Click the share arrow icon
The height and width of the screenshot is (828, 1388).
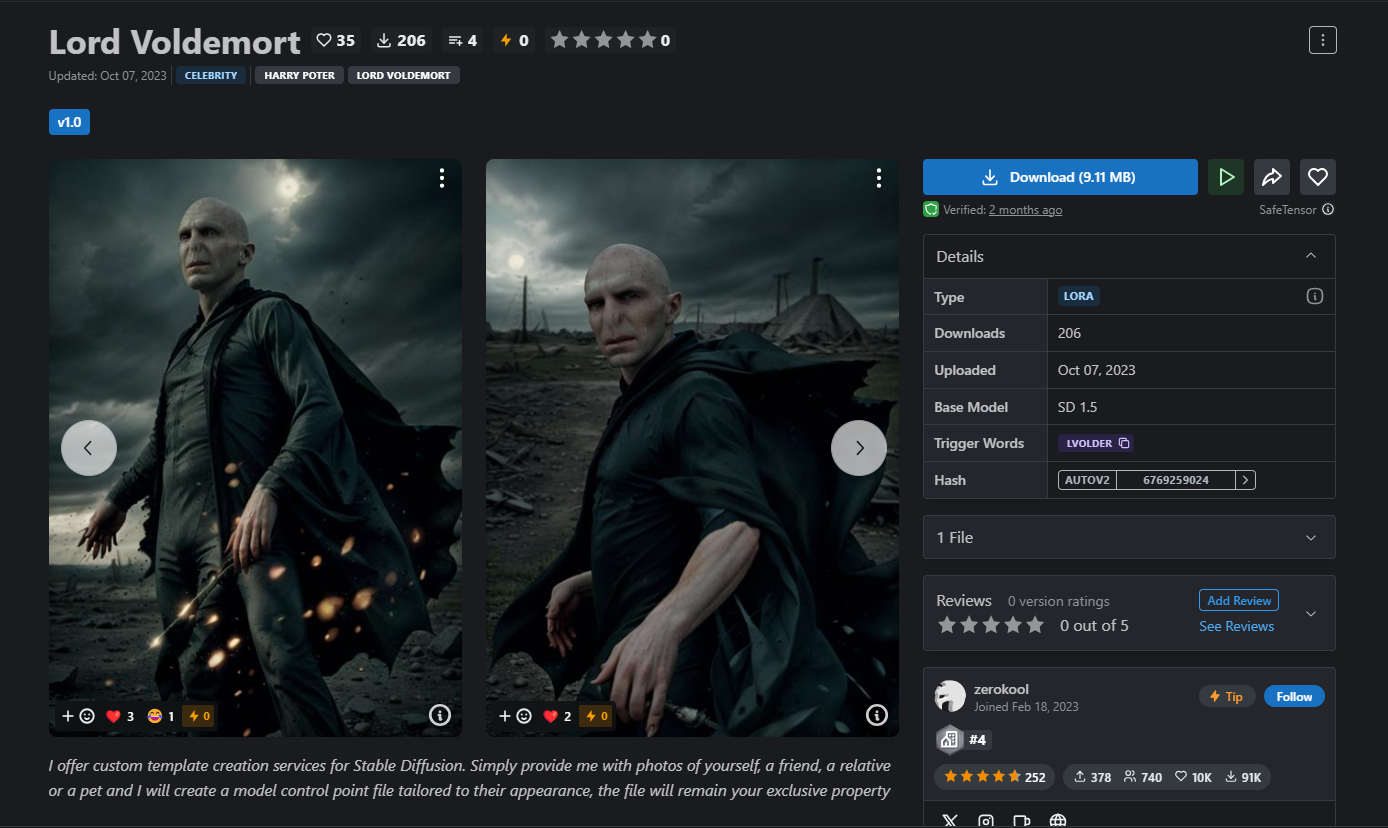tap(1272, 177)
